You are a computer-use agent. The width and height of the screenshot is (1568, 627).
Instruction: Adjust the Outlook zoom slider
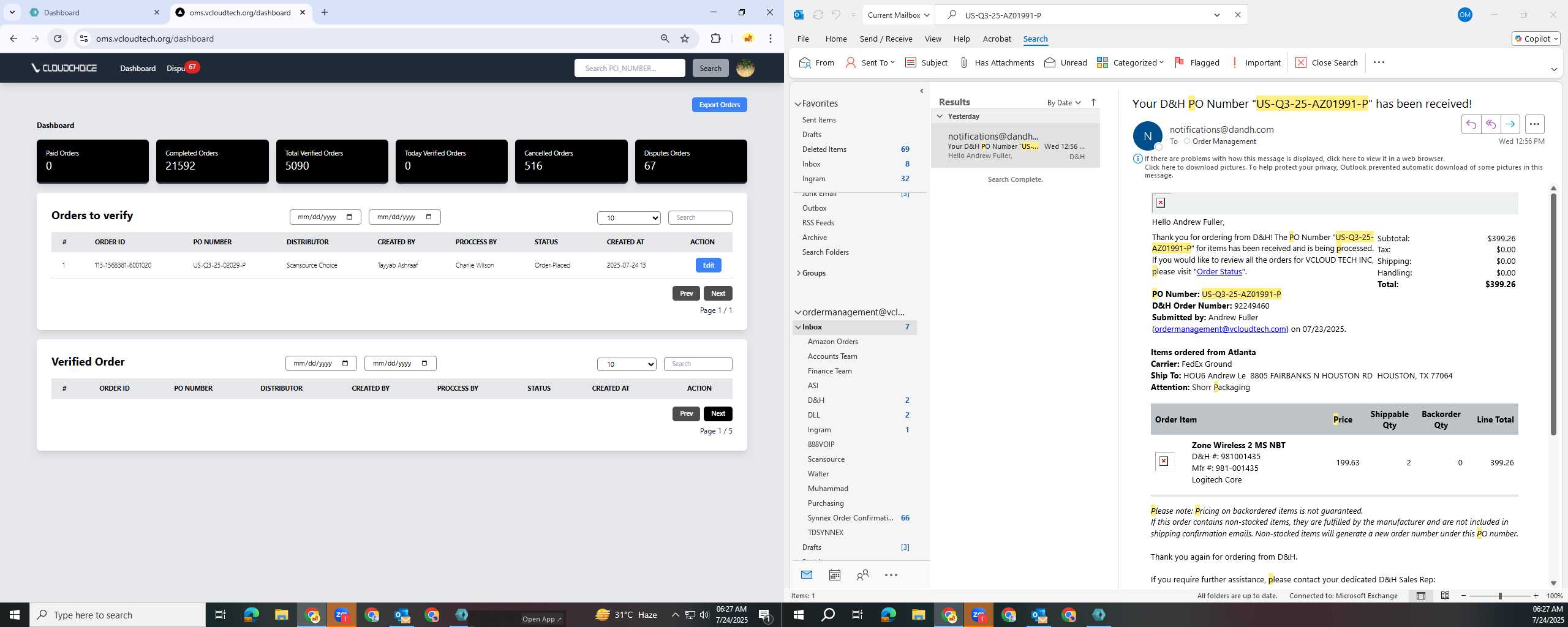click(x=1500, y=596)
